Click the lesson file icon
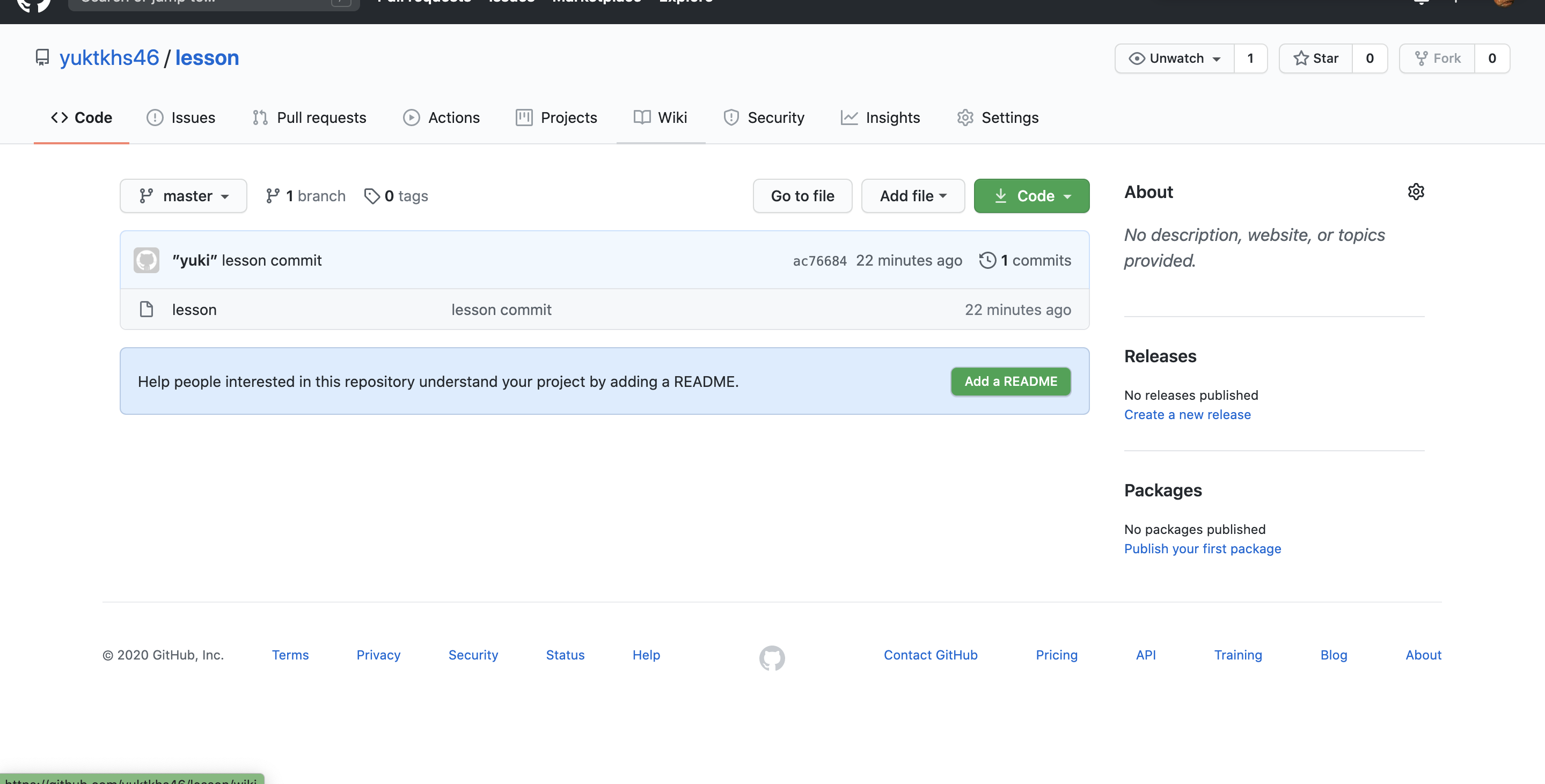 [147, 310]
